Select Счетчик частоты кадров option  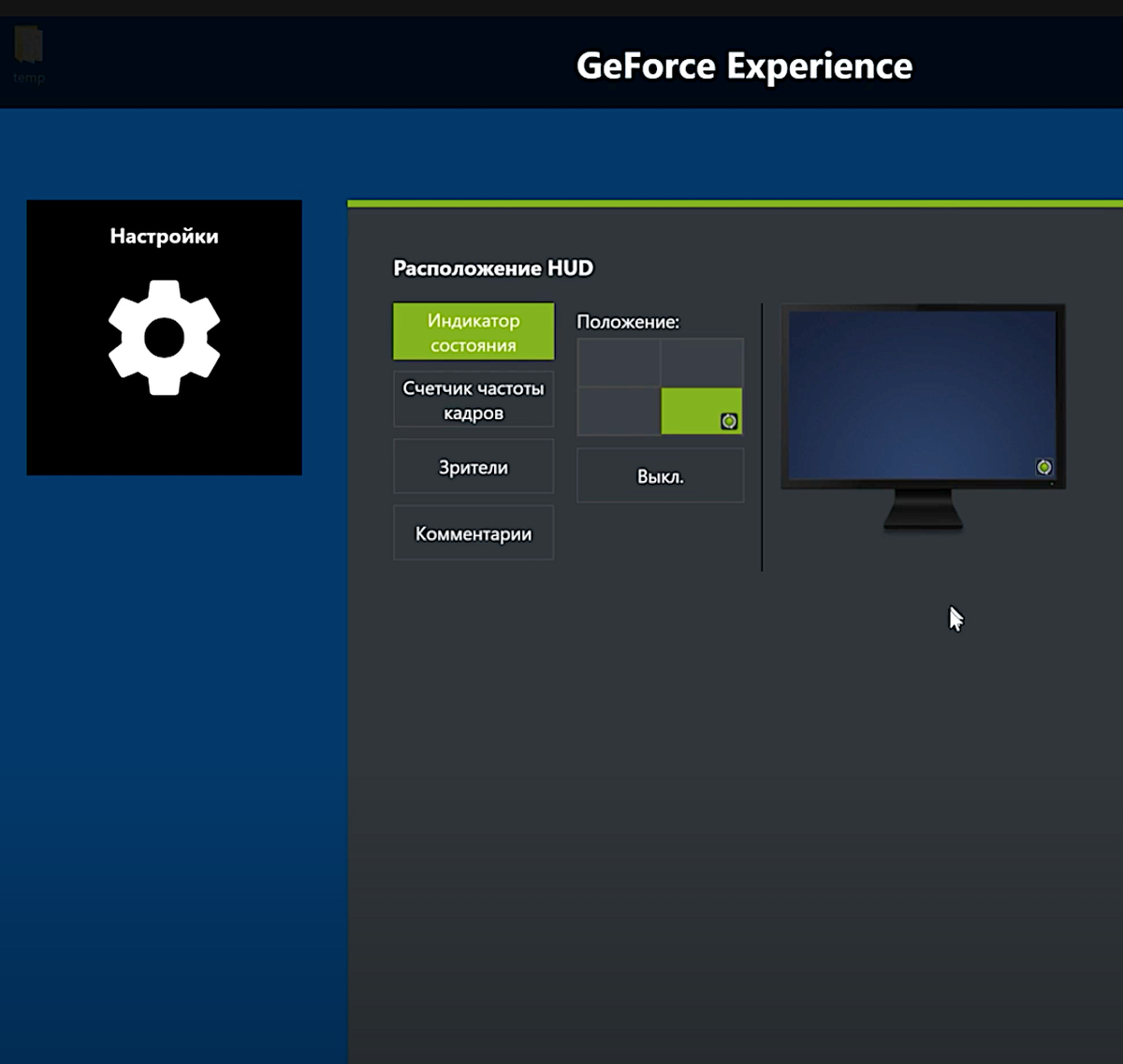coord(474,400)
